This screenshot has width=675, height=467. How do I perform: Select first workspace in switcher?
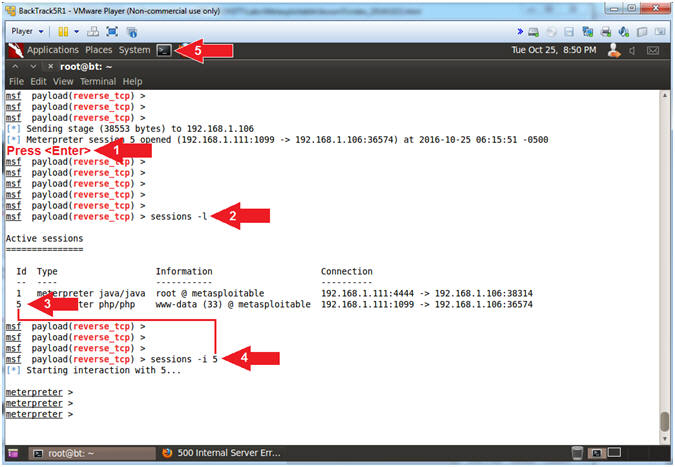(x=597, y=453)
